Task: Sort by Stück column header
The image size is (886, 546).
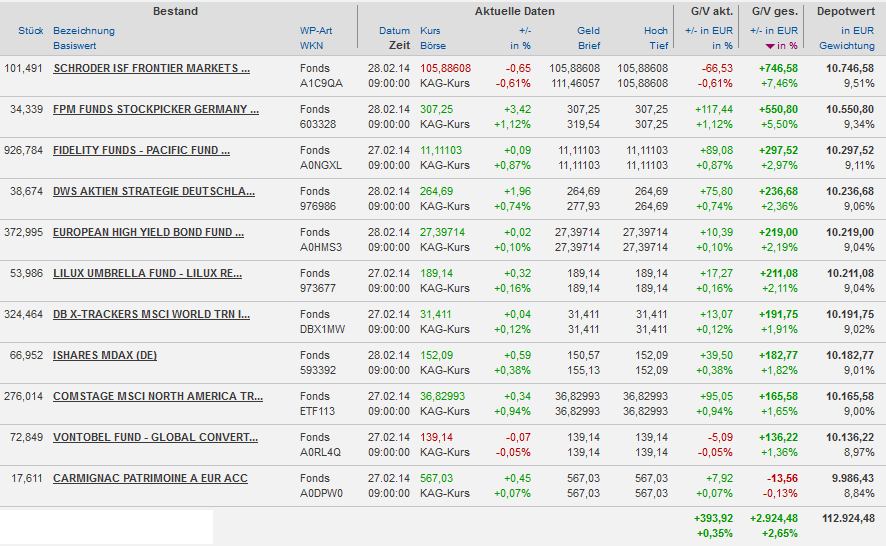Action: tap(31, 31)
